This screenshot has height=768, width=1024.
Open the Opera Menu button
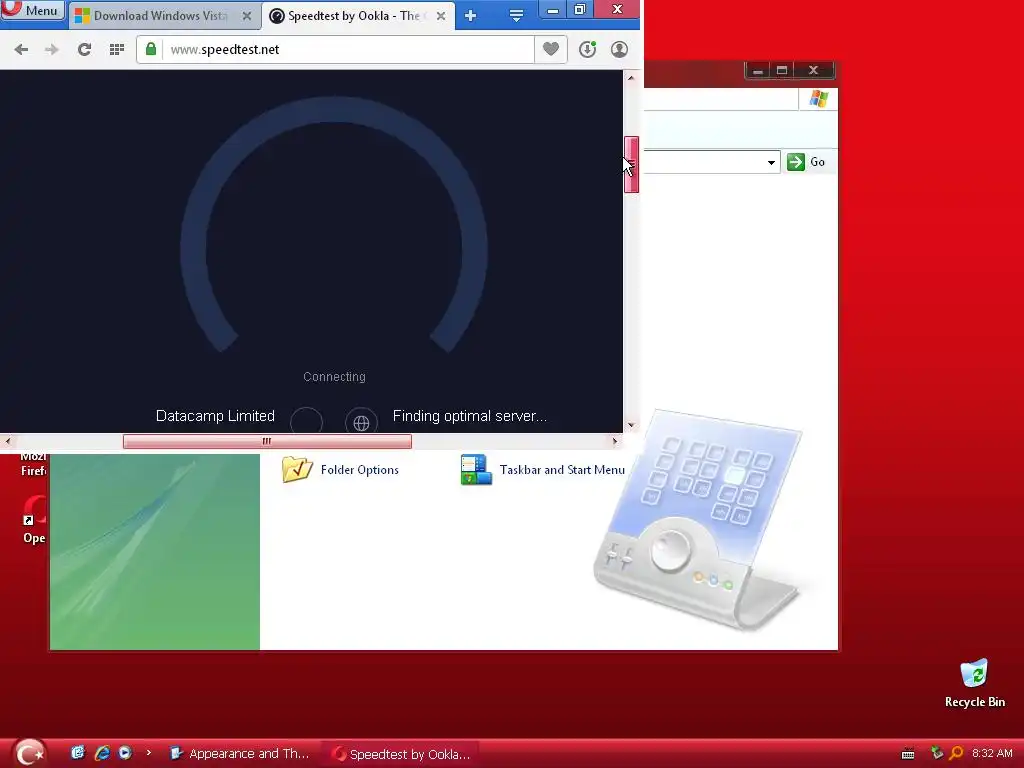point(33,10)
